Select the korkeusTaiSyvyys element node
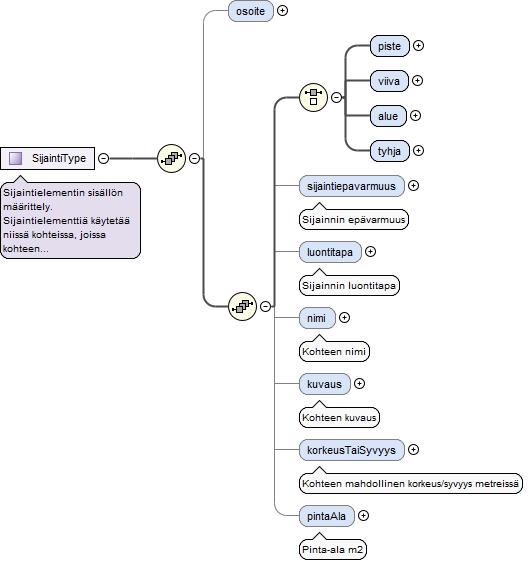 pyautogui.click(x=352, y=450)
